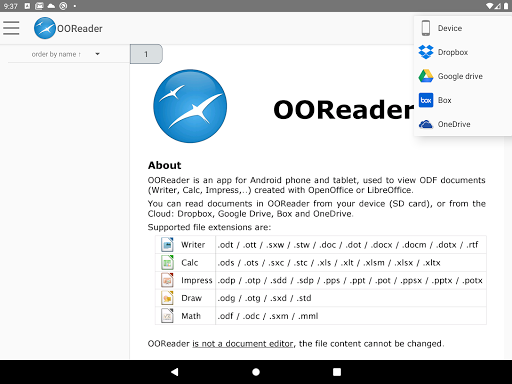
Task: Click the Calc spreadsheet icon in table
Action: [x=167, y=262]
